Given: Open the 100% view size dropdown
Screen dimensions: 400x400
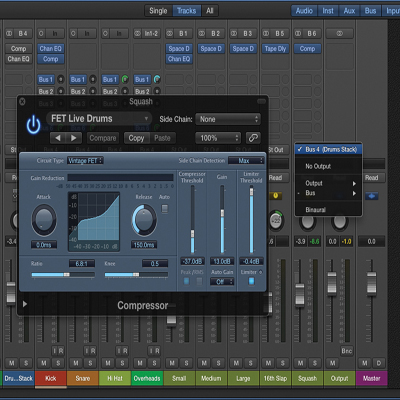Looking at the screenshot, I should pyautogui.click(x=218, y=138).
